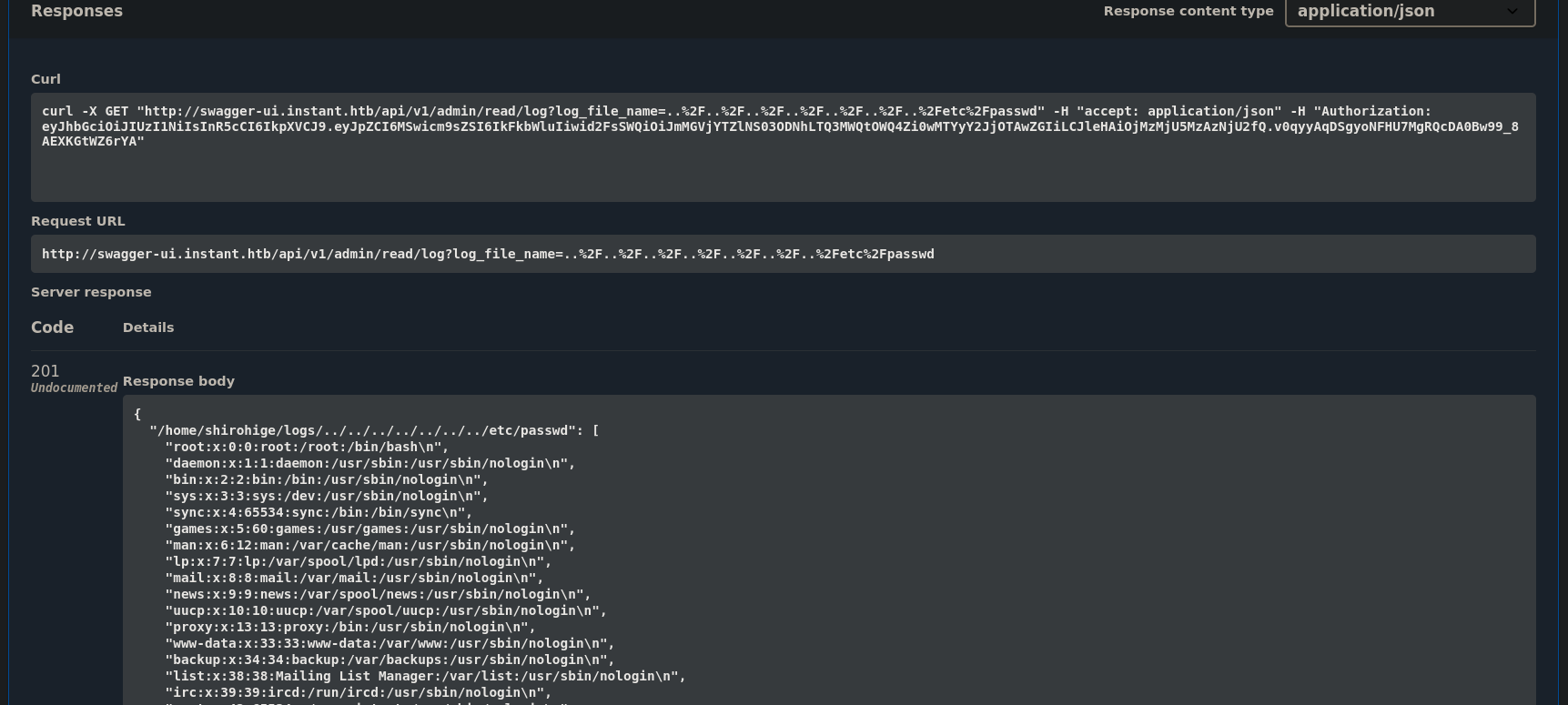Screen dimensions: 1568x705
Task: Select the lp:x:7:7 line
Action: [359, 561]
